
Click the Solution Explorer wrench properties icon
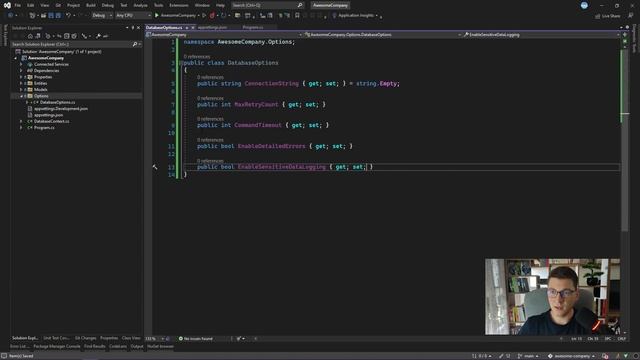coord(98,36)
